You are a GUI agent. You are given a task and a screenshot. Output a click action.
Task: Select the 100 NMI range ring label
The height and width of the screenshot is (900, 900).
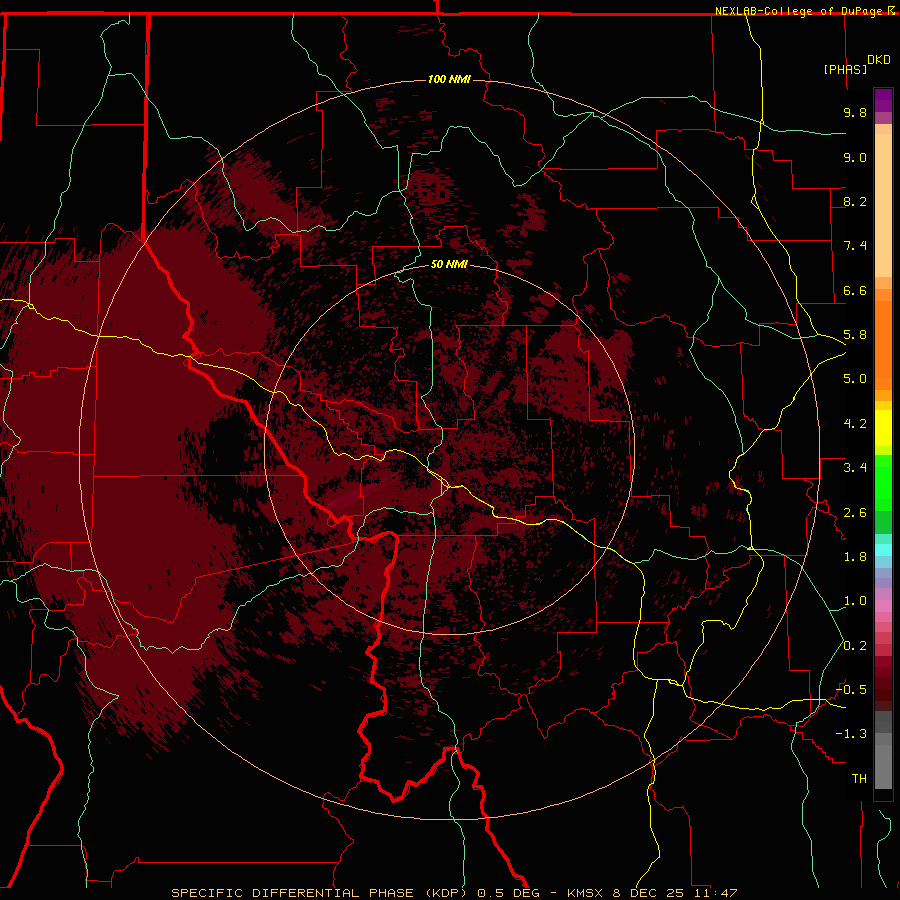pyautogui.click(x=449, y=79)
